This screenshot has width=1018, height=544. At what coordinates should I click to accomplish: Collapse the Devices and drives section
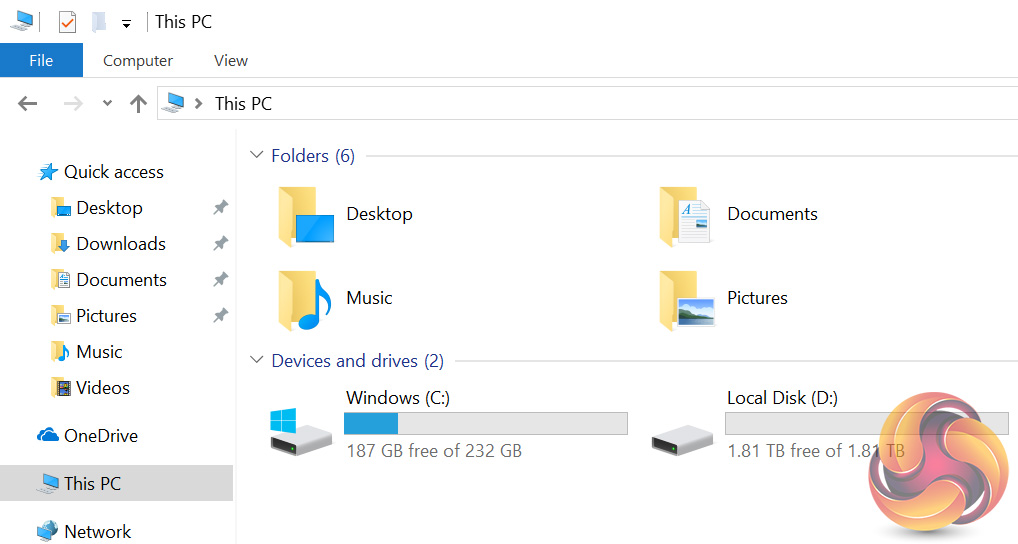coord(257,361)
